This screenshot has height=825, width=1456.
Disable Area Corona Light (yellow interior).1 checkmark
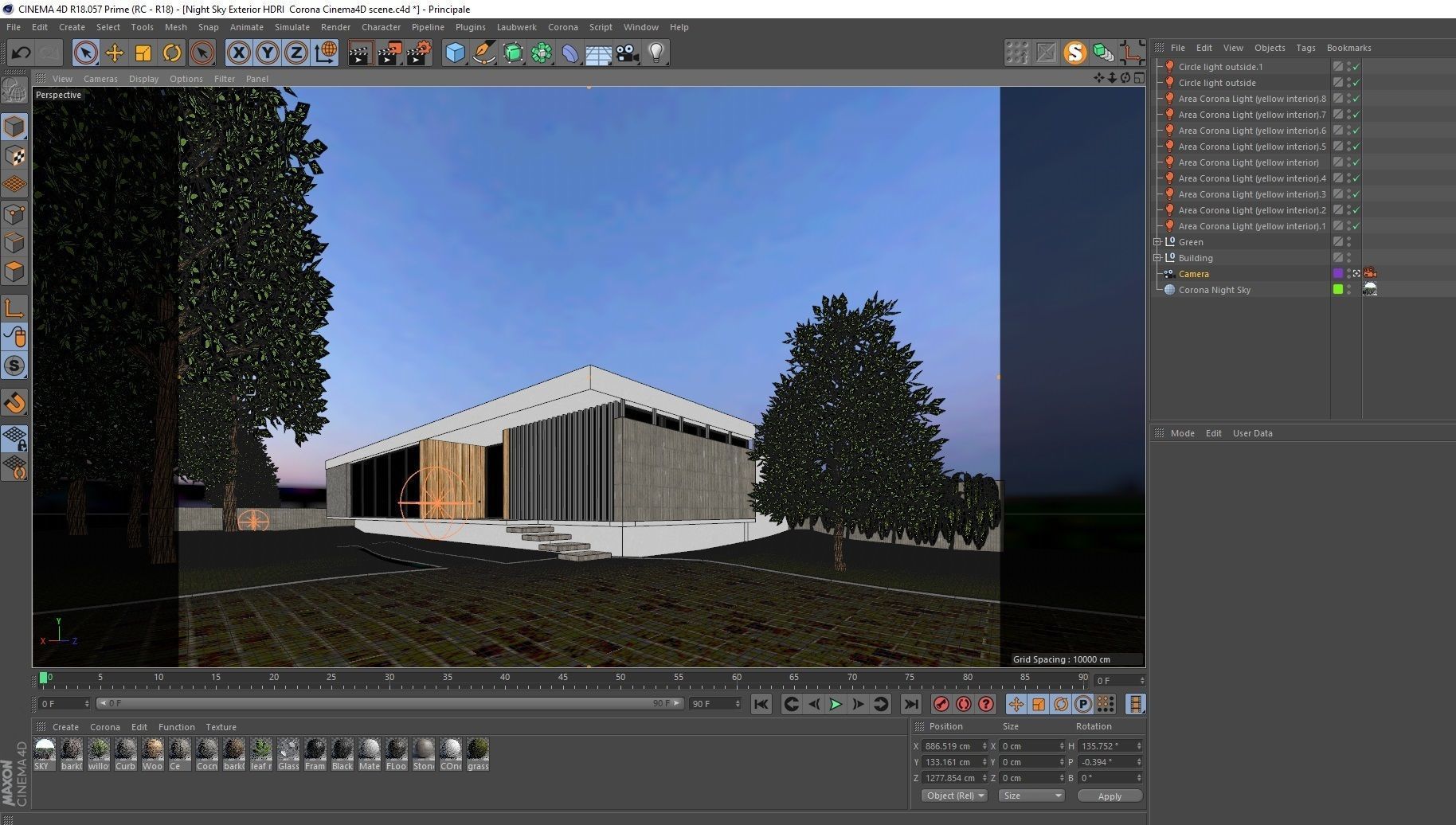click(1356, 226)
